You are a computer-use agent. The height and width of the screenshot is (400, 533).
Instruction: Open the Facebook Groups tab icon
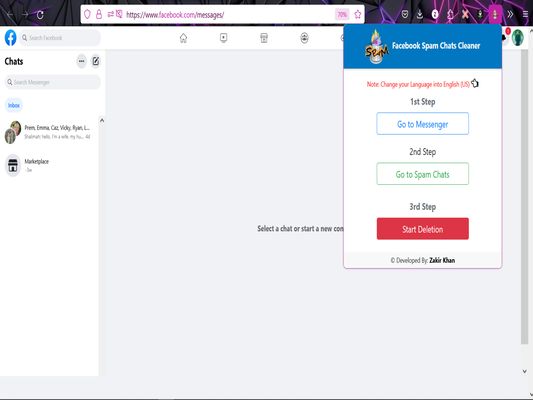click(304, 38)
